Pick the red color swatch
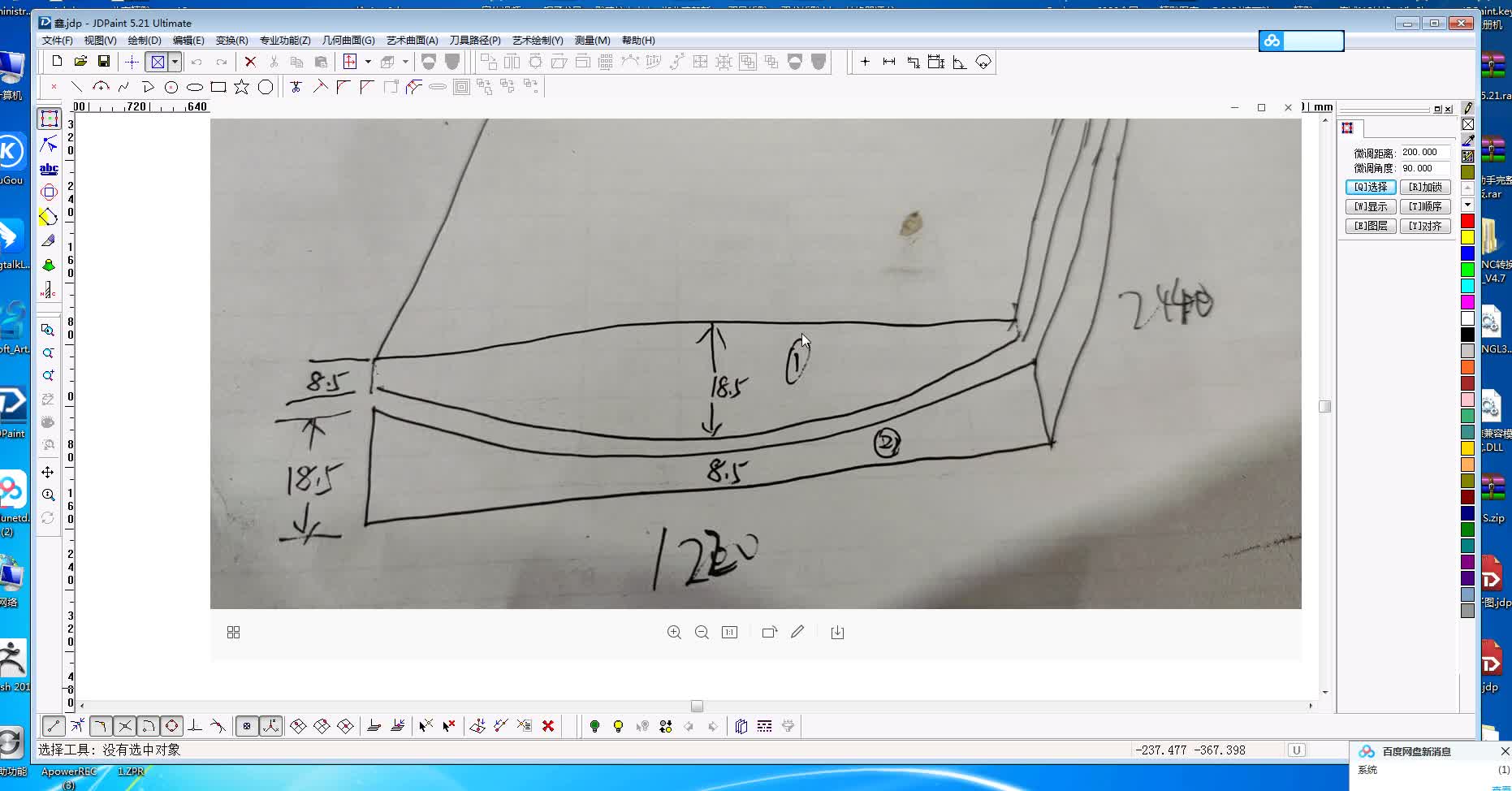The image size is (1512, 791). click(x=1468, y=221)
